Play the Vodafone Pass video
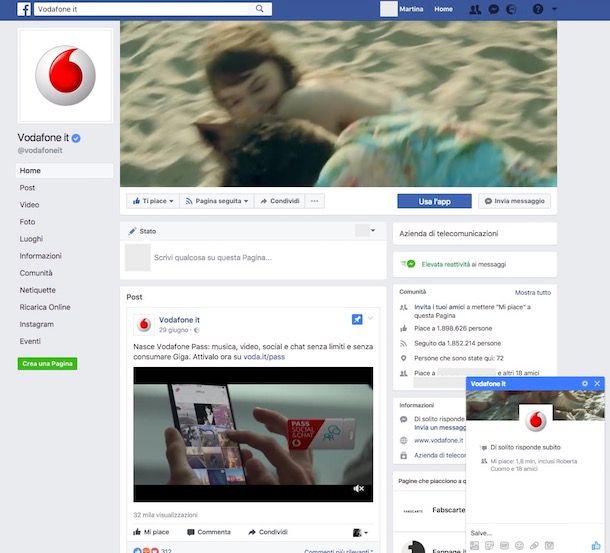This screenshot has height=553, width=610. coord(253,434)
